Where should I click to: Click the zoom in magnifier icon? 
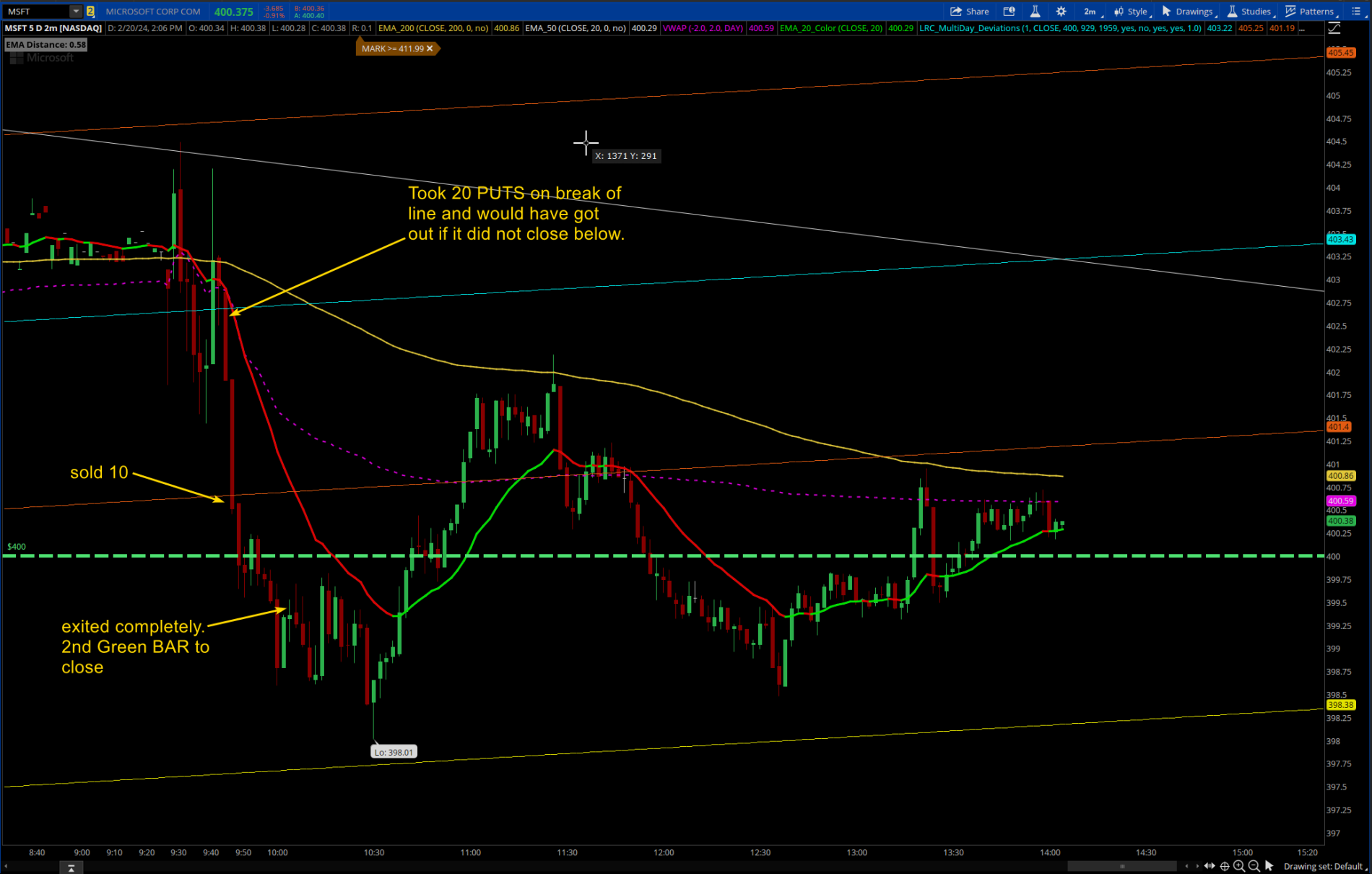point(1239,866)
